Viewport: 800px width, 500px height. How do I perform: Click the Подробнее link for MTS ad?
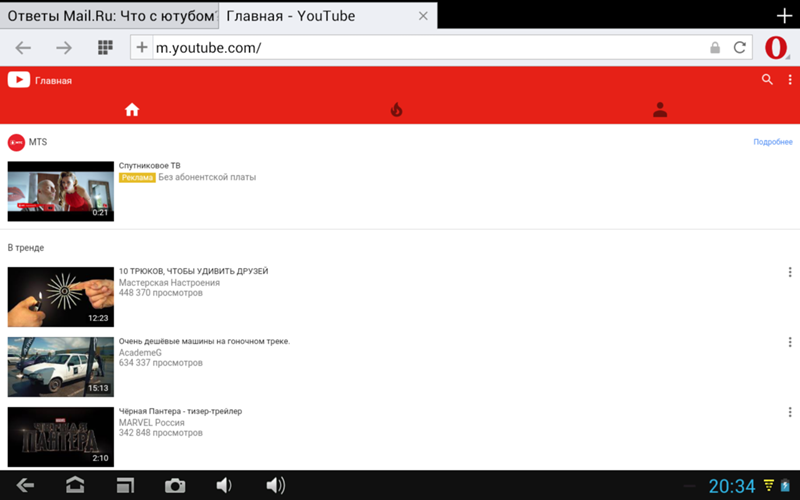[772, 142]
